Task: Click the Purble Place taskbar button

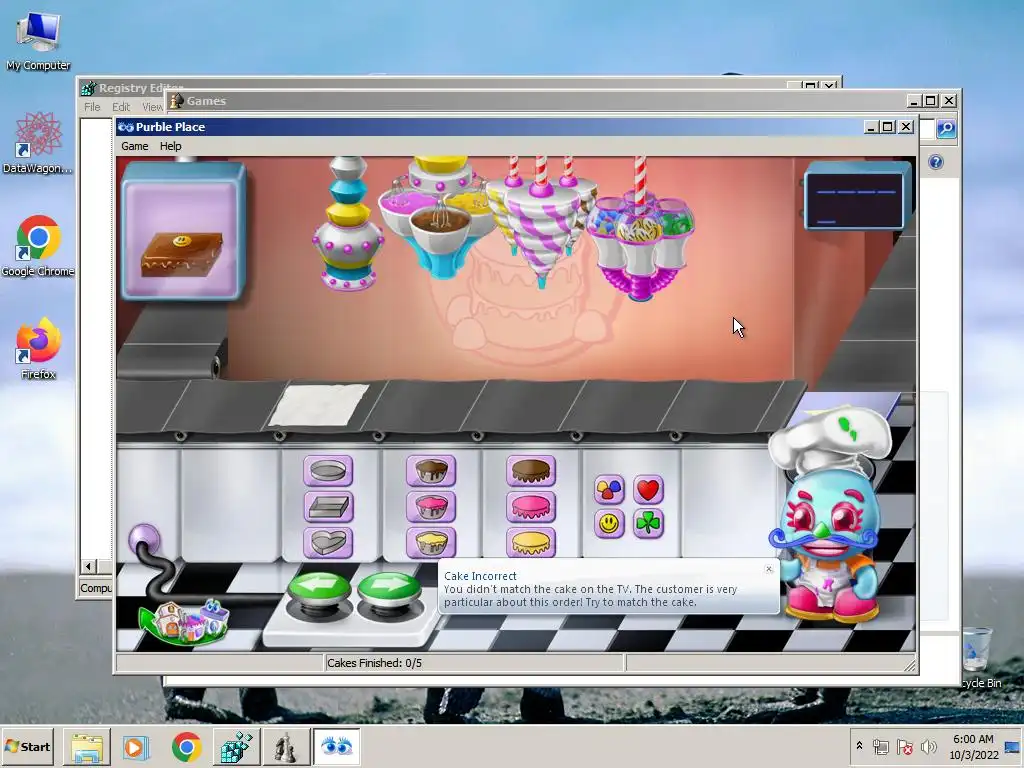Action: (336, 746)
